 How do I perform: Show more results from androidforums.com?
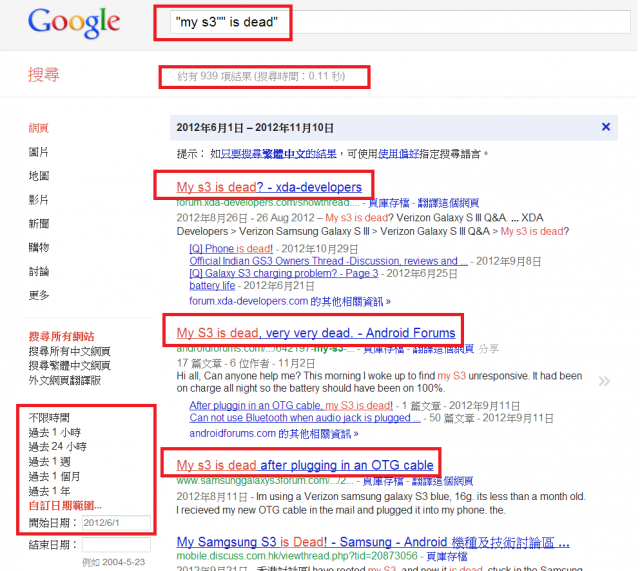[x=273, y=433]
